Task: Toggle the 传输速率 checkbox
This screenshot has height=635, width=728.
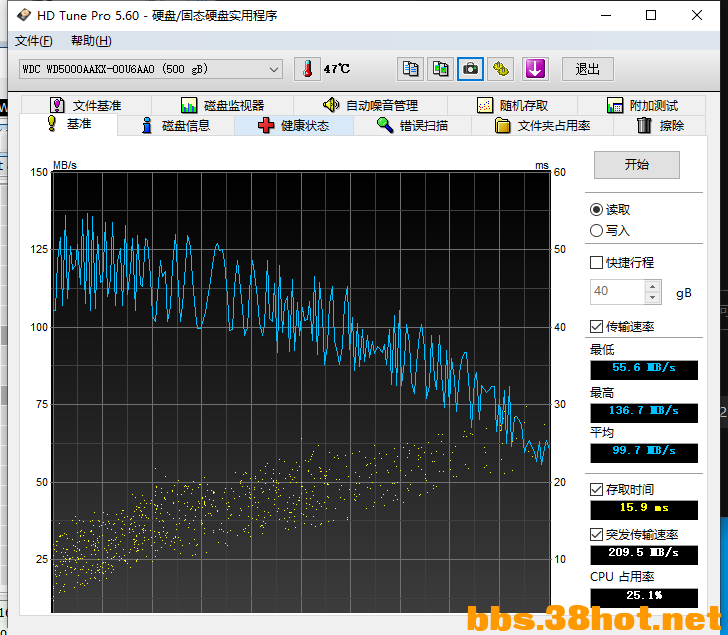Action: [596, 327]
